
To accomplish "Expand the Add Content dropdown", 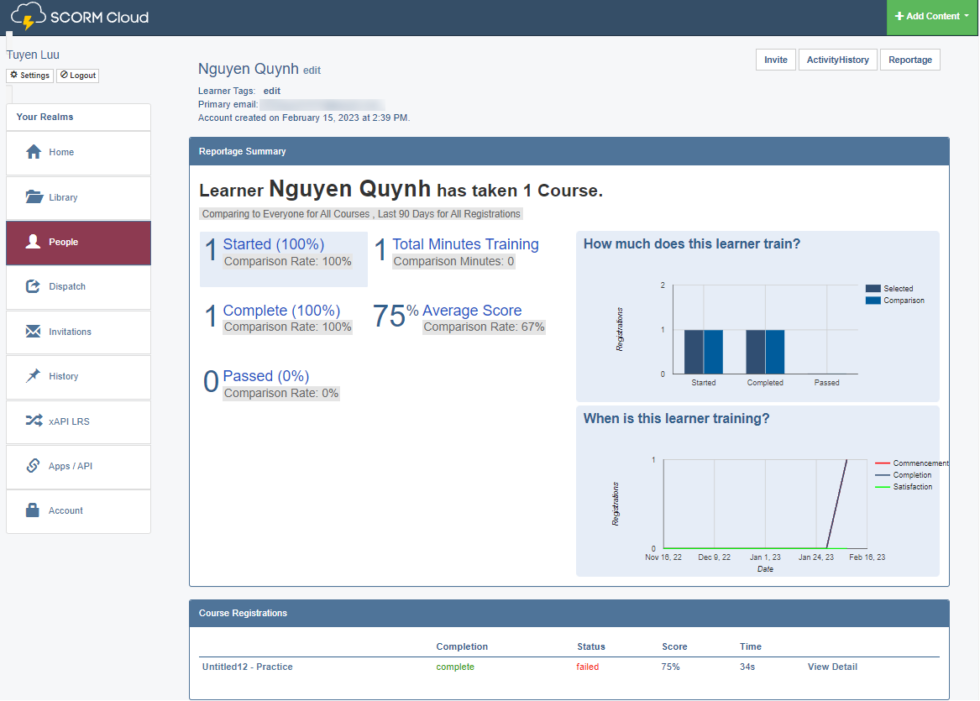I will tap(931, 16).
